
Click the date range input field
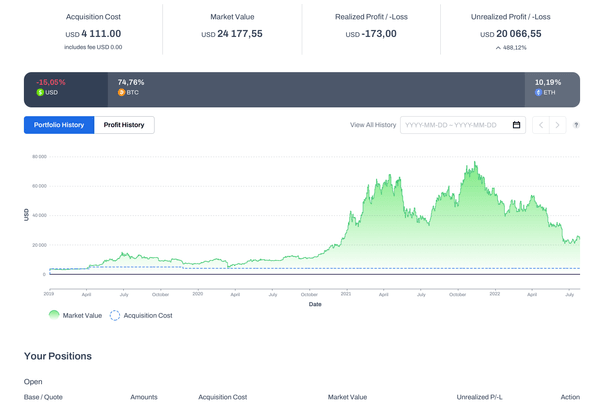455,125
